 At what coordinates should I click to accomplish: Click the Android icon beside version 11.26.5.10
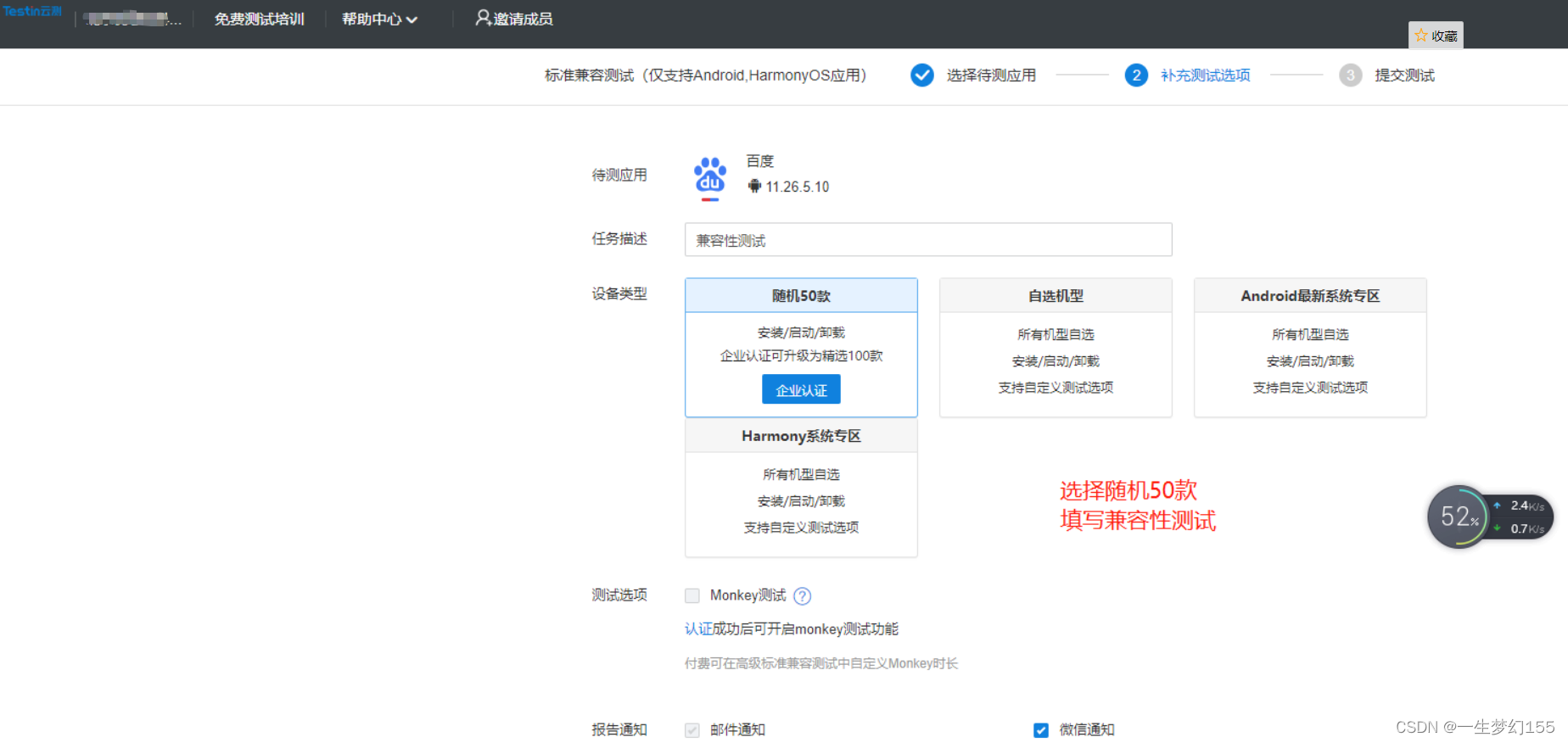tap(754, 186)
